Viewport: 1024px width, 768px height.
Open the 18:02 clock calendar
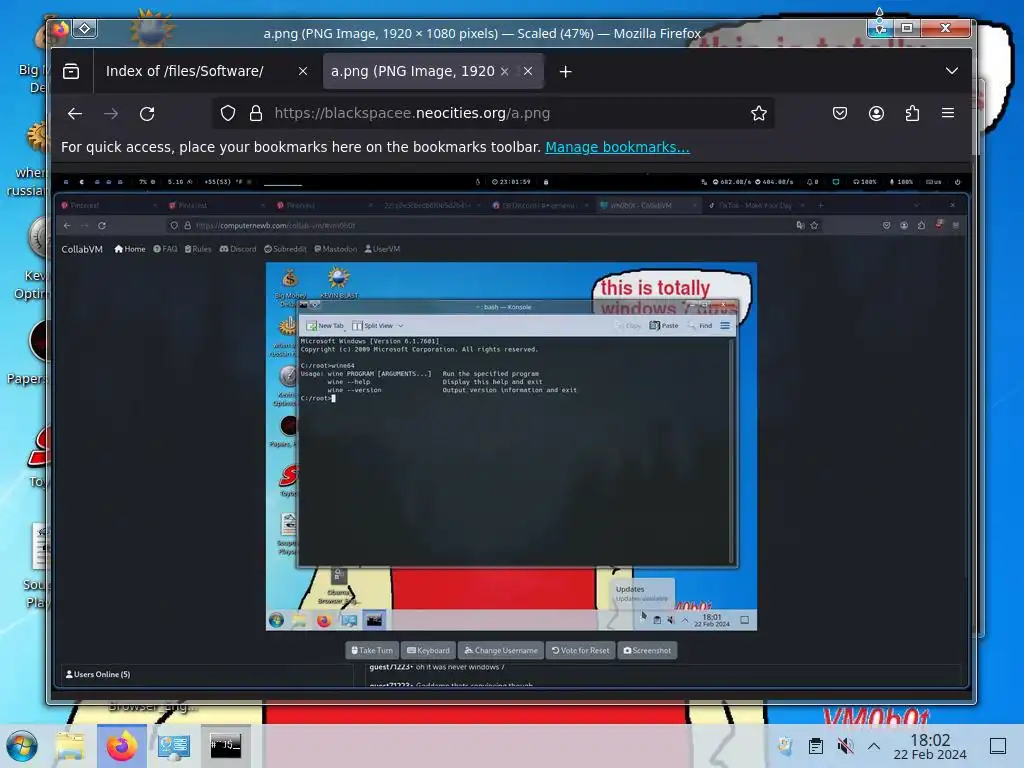point(930,747)
